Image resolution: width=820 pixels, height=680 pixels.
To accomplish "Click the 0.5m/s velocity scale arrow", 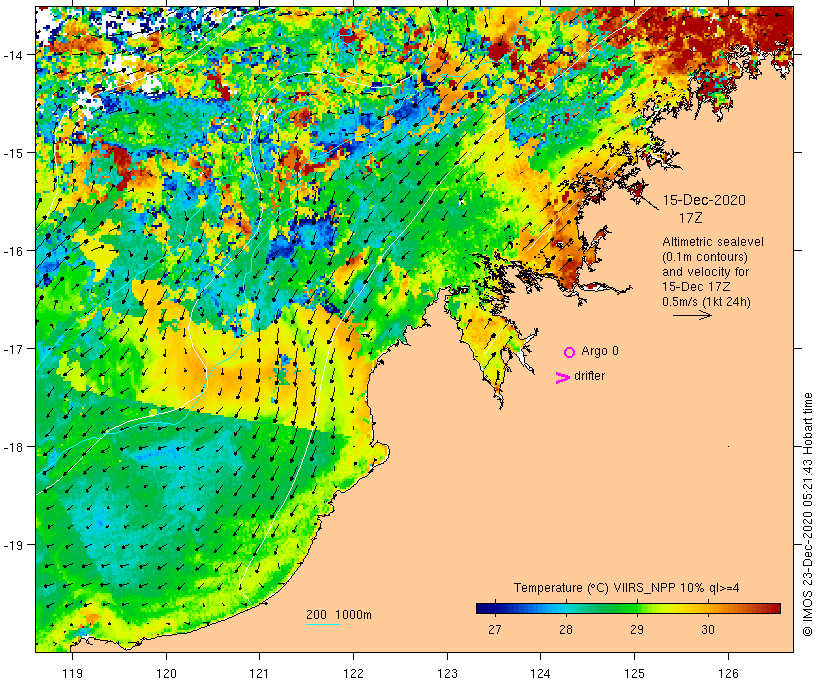I will [x=692, y=315].
